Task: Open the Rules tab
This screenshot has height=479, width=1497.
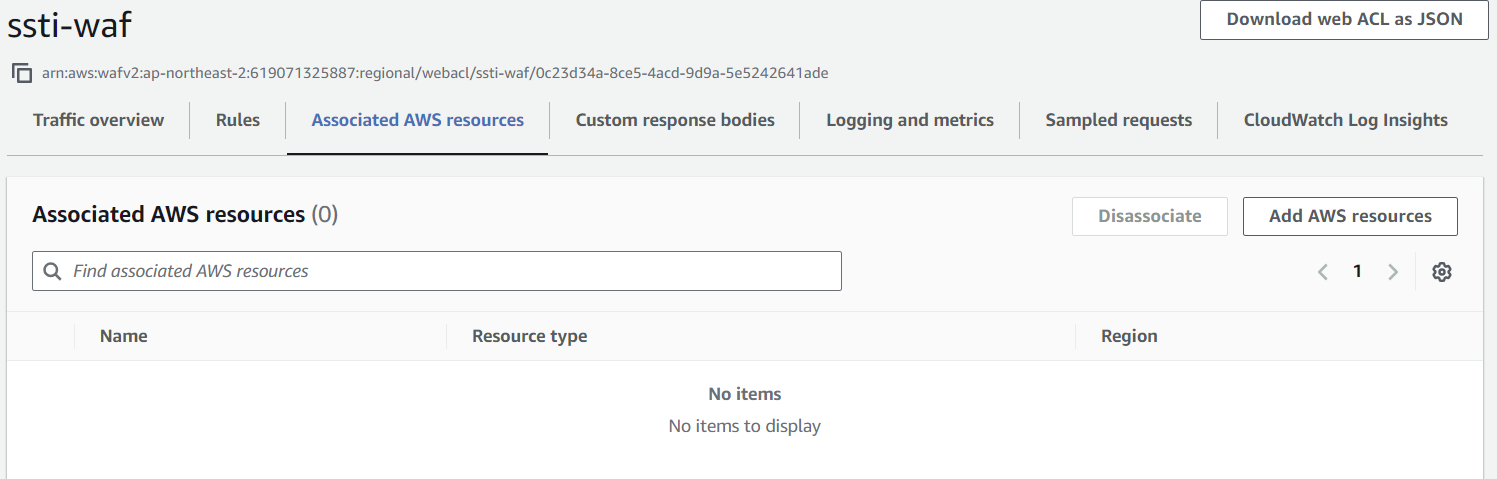Action: [x=238, y=120]
